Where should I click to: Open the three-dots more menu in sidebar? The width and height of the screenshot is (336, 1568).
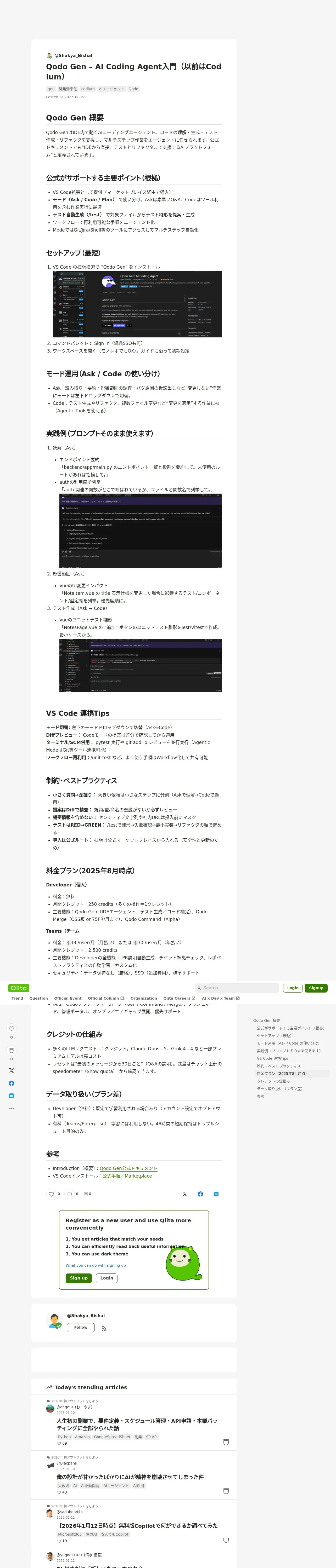point(11,1108)
